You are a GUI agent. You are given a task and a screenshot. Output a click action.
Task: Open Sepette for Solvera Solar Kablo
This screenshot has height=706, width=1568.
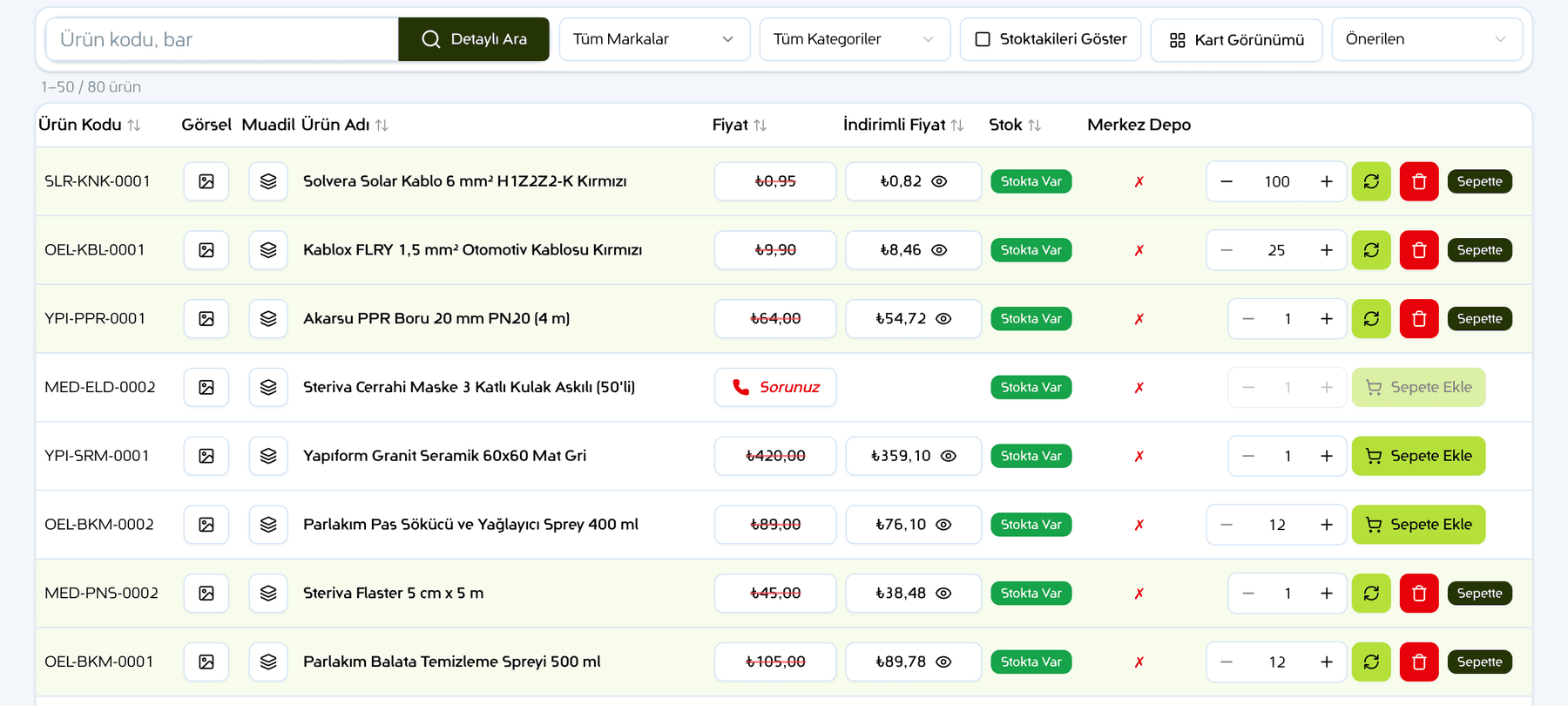[1479, 181]
